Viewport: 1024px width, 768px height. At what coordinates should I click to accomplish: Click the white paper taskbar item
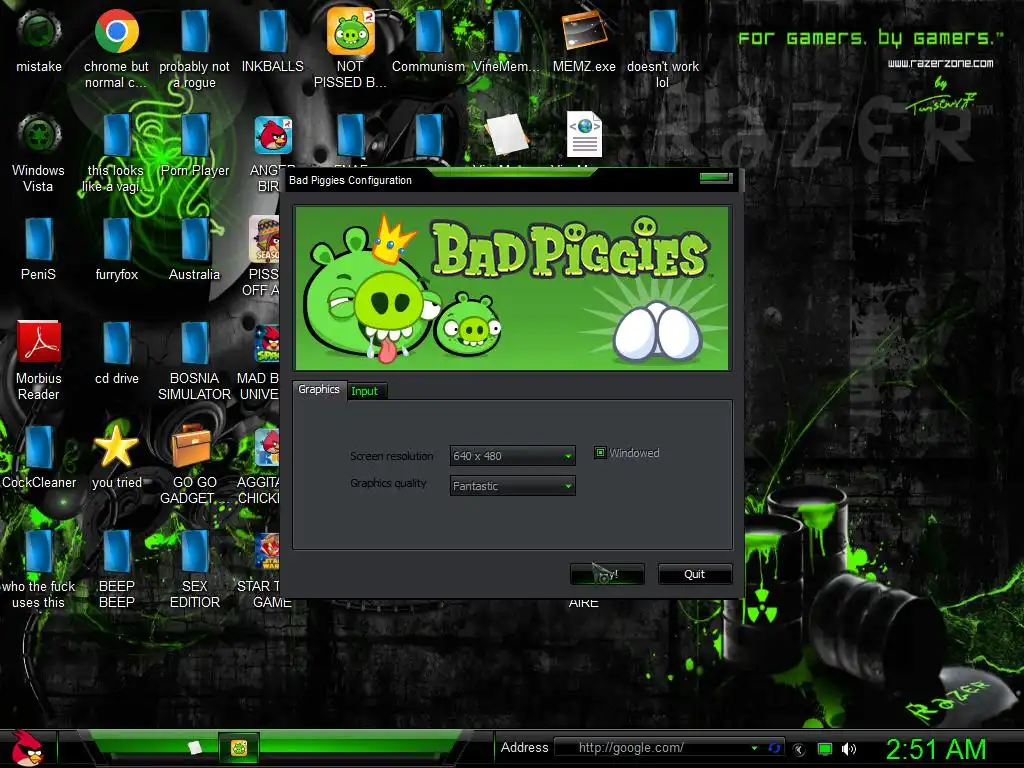194,748
